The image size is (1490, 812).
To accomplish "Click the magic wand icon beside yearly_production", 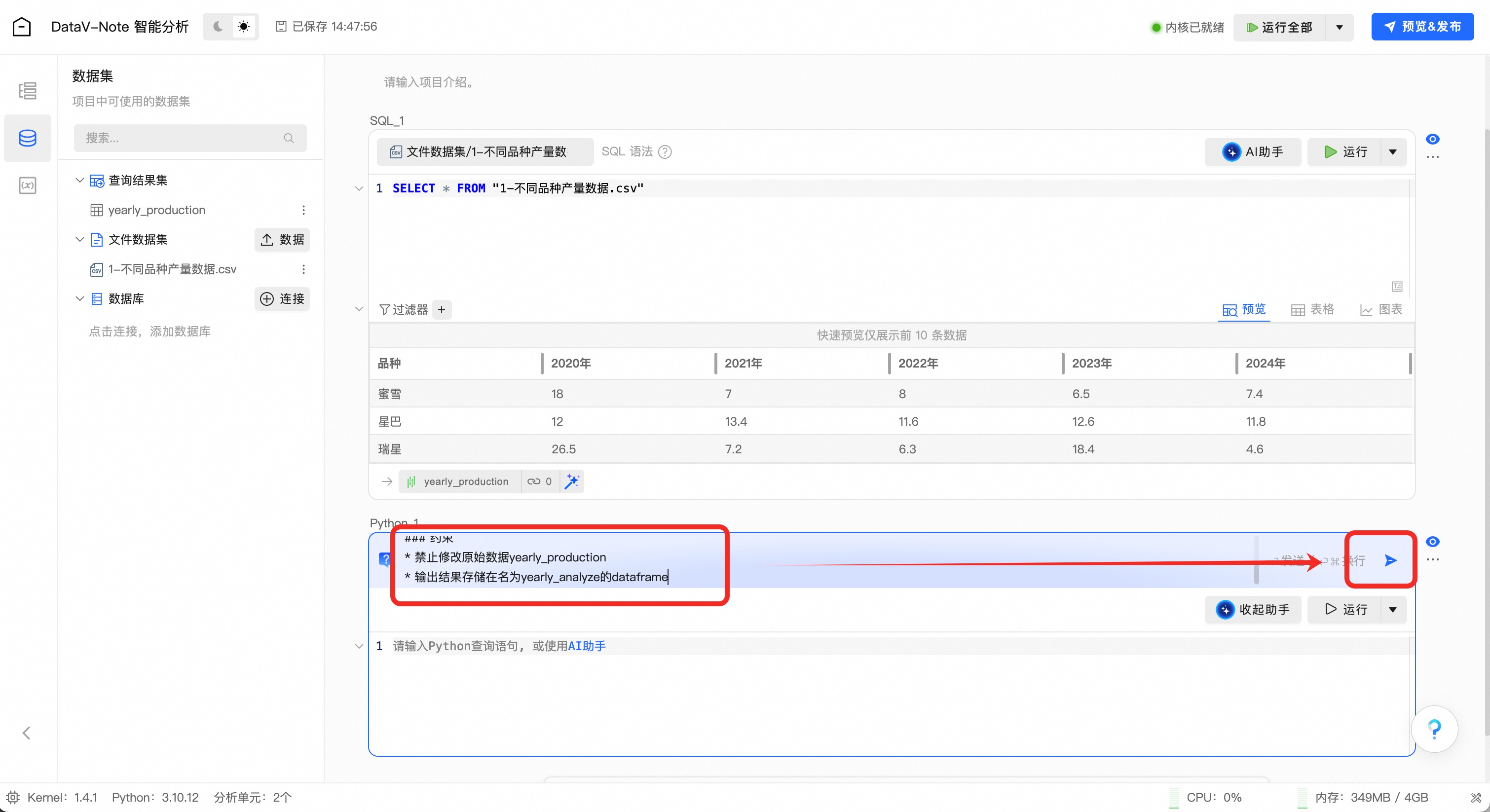I will 571,481.
